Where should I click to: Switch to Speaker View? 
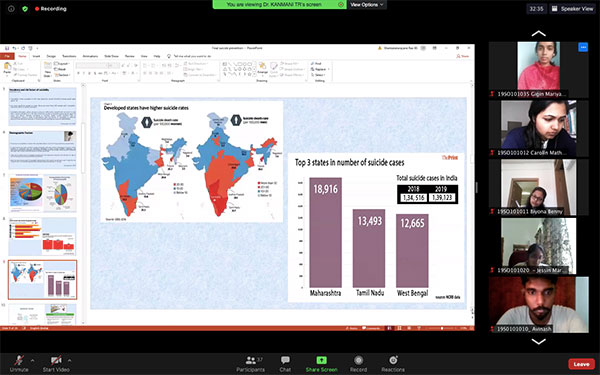coord(572,9)
